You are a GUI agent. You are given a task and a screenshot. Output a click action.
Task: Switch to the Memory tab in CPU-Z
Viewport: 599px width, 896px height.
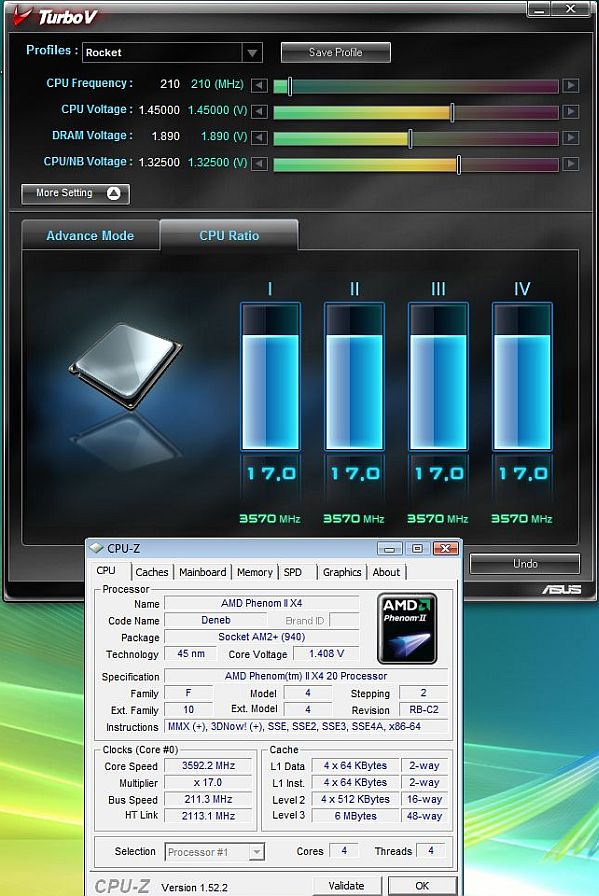pos(254,572)
